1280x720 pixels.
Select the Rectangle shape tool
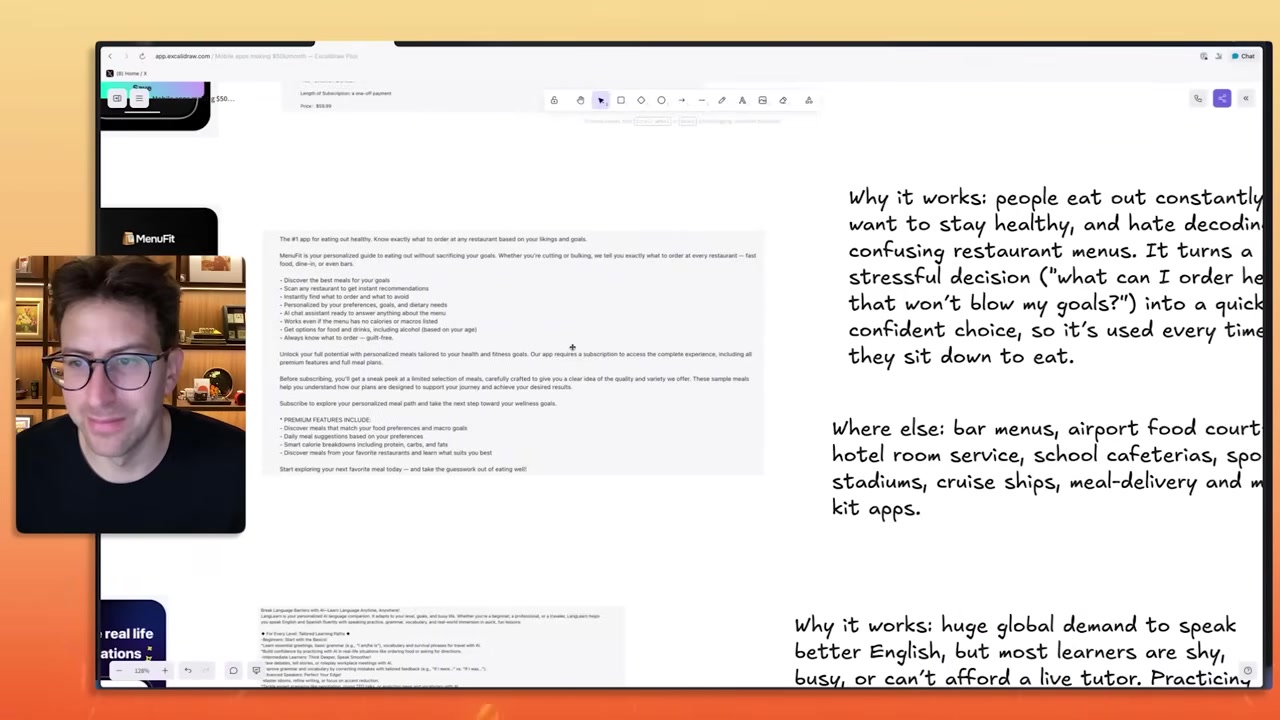point(621,100)
